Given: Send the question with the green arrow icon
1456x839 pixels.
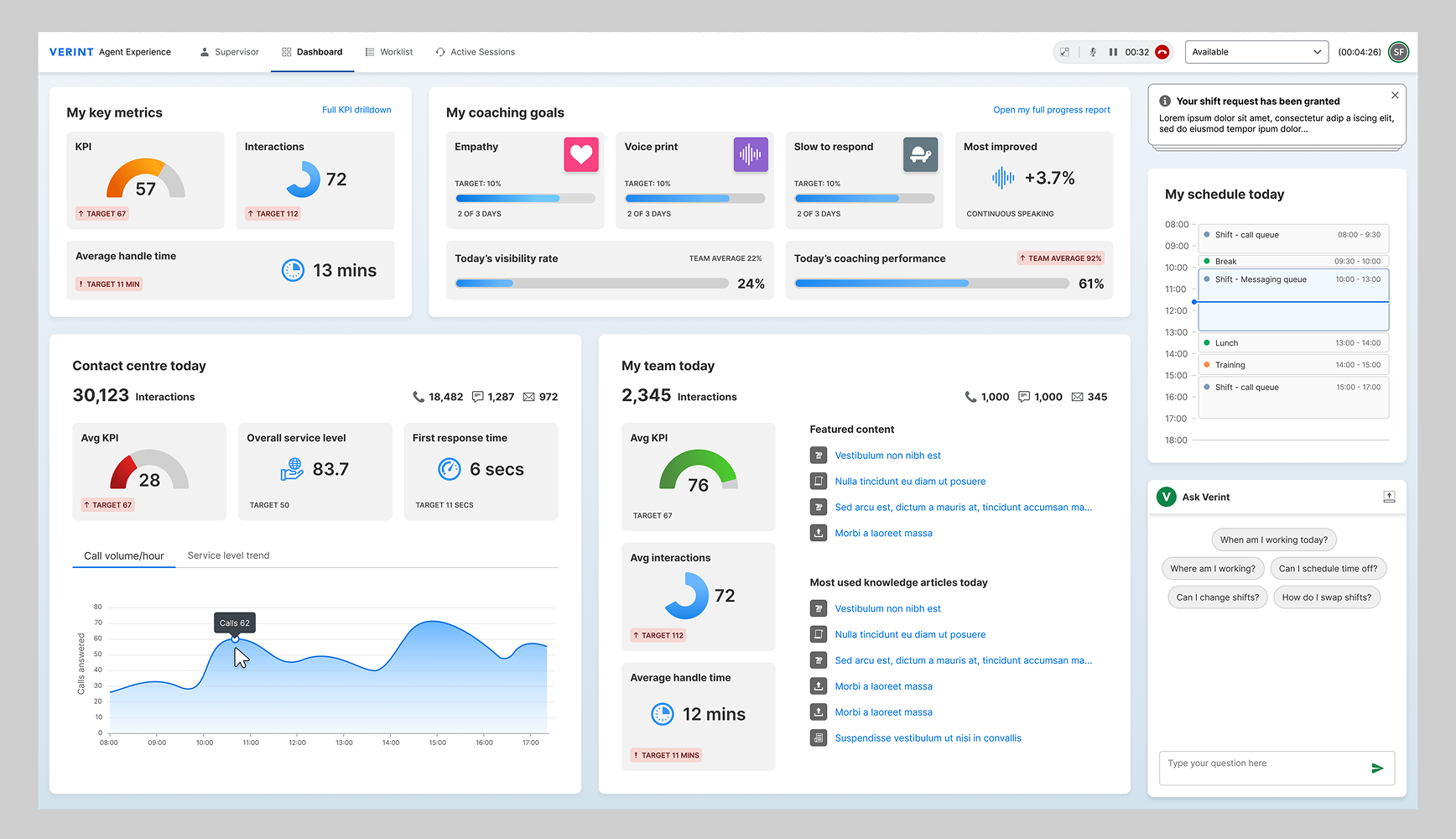Looking at the screenshot, I should [x=1377, y=768].
